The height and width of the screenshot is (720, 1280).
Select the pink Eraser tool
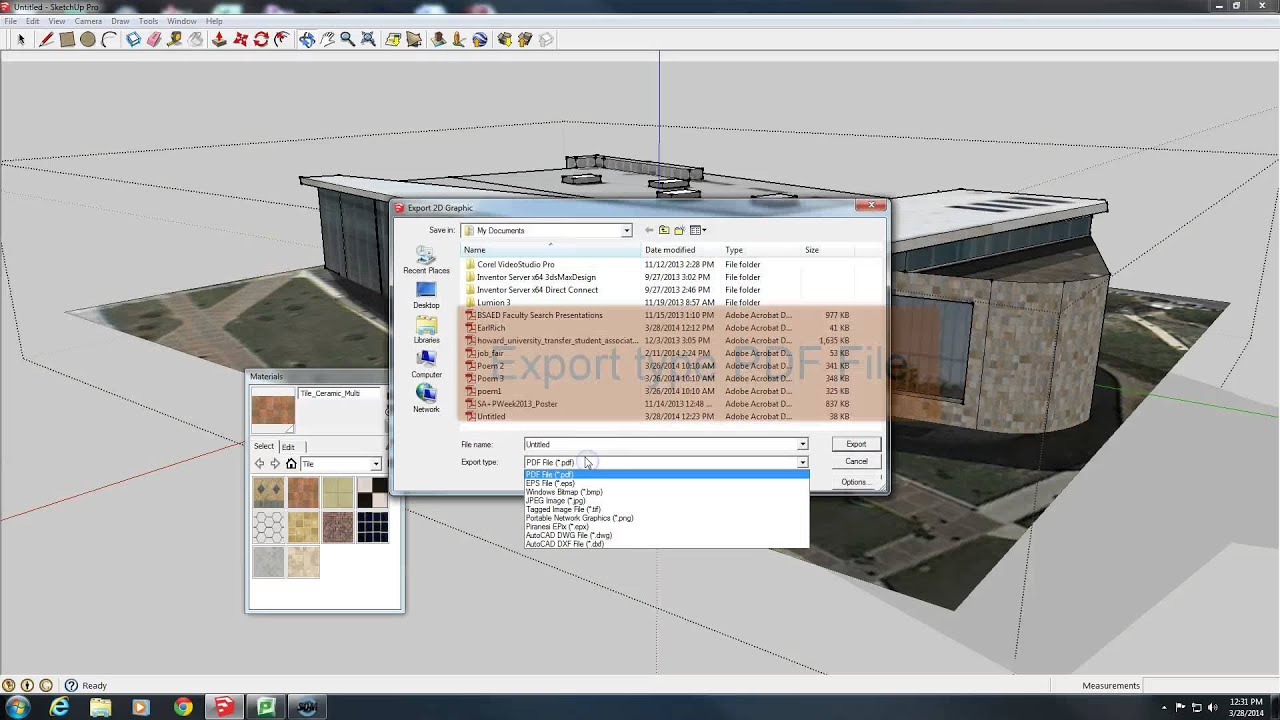tap(154, 39)
